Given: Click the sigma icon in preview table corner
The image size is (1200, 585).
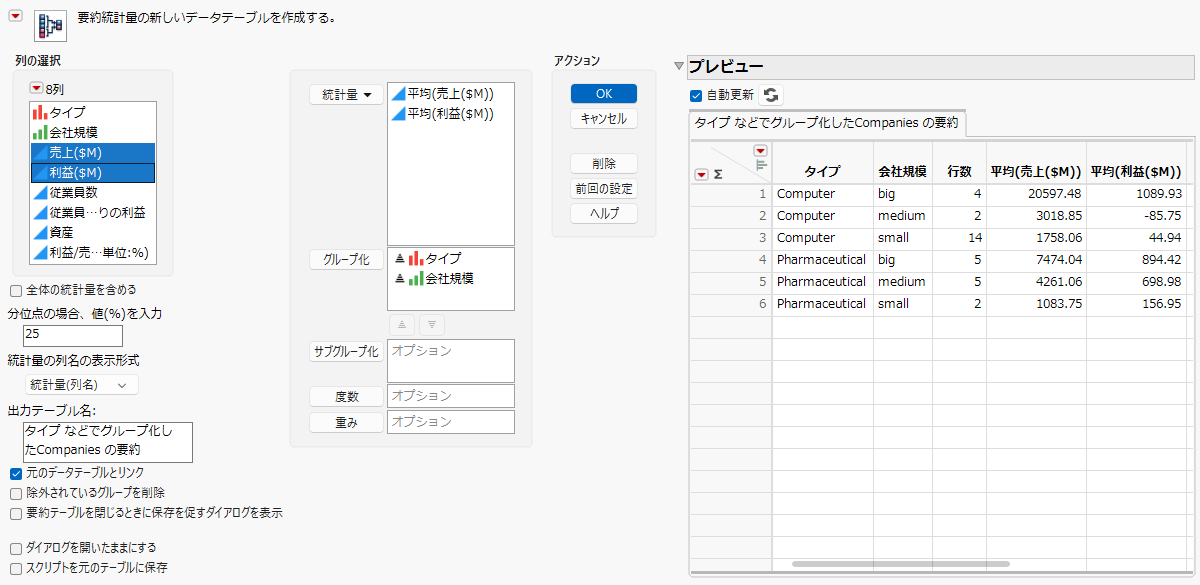Looking at the screenshot, I should tap(717, 174).
